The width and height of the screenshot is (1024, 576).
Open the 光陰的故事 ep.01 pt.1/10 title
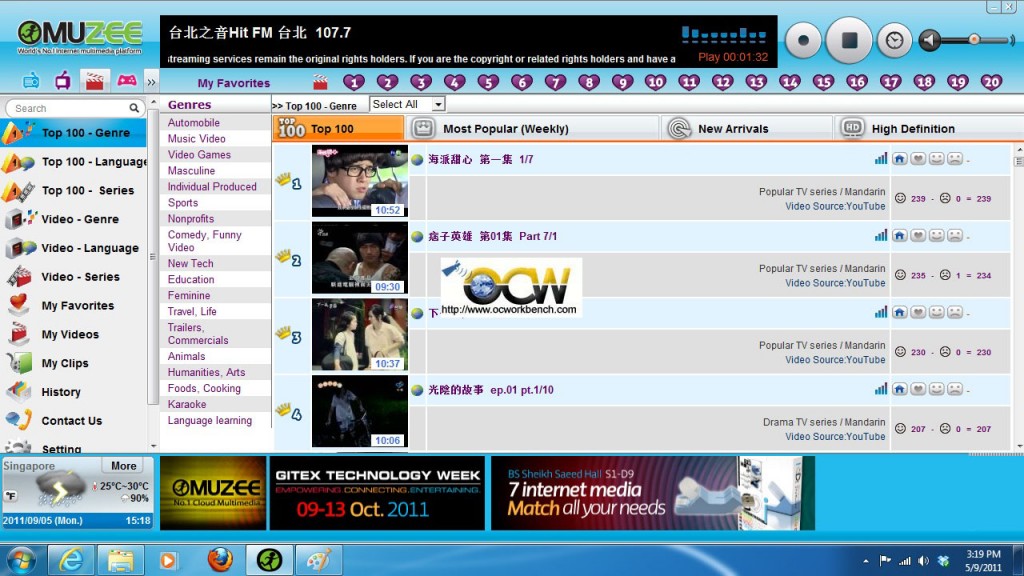click(x=490, y=390)
